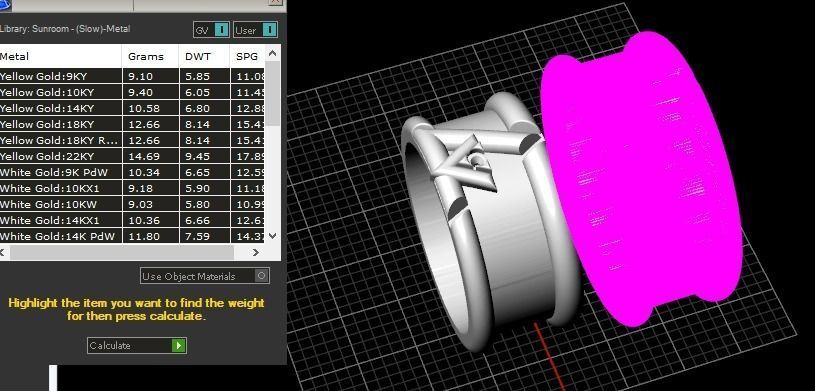The width and height of the screenshot is (815, 391).
Task: Click the Metal column header
Action: point(60,56)
